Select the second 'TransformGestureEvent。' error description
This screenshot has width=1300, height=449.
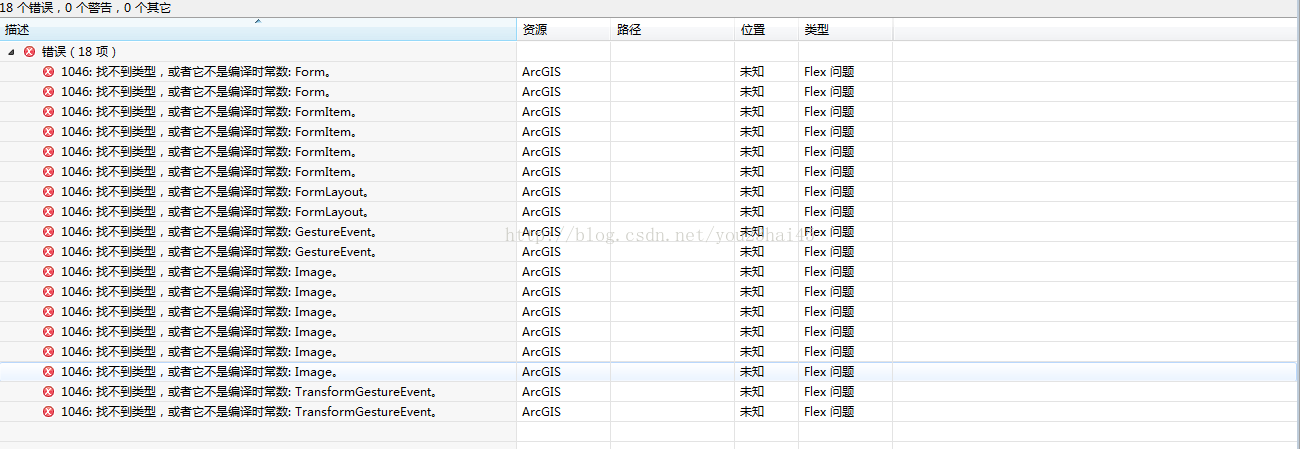click(x=249, y=411)
